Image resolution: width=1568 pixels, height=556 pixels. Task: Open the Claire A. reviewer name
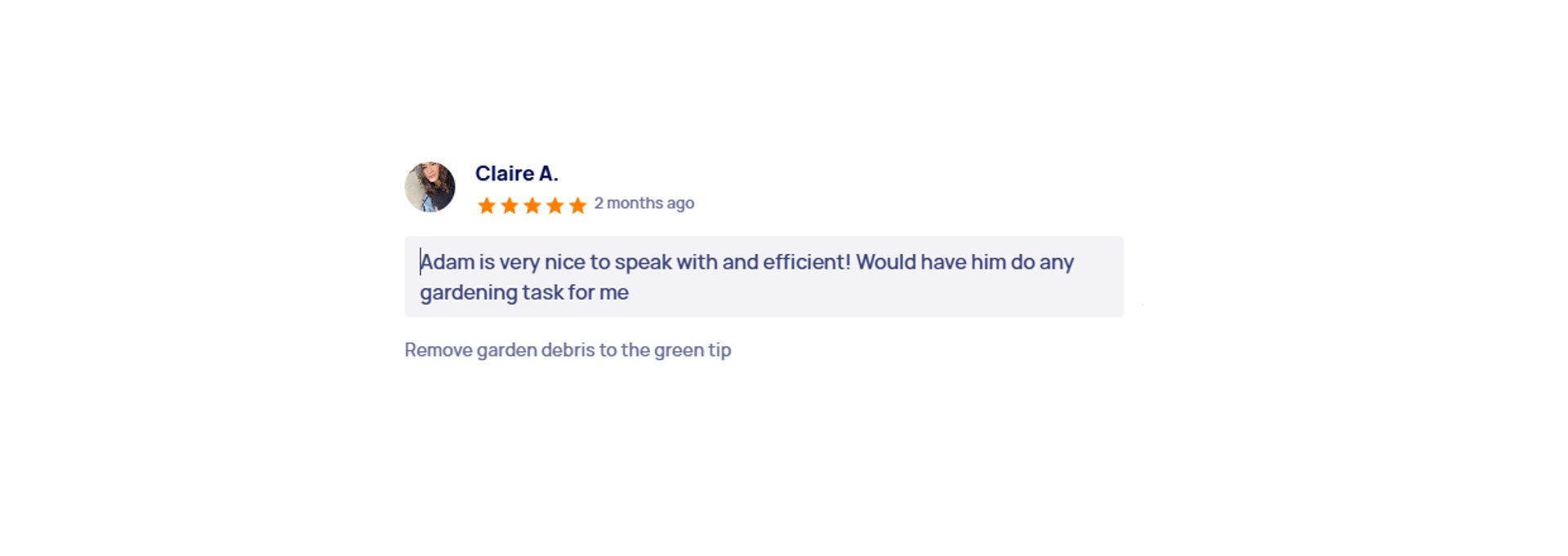pyautogui.click(x=516, y=173)
